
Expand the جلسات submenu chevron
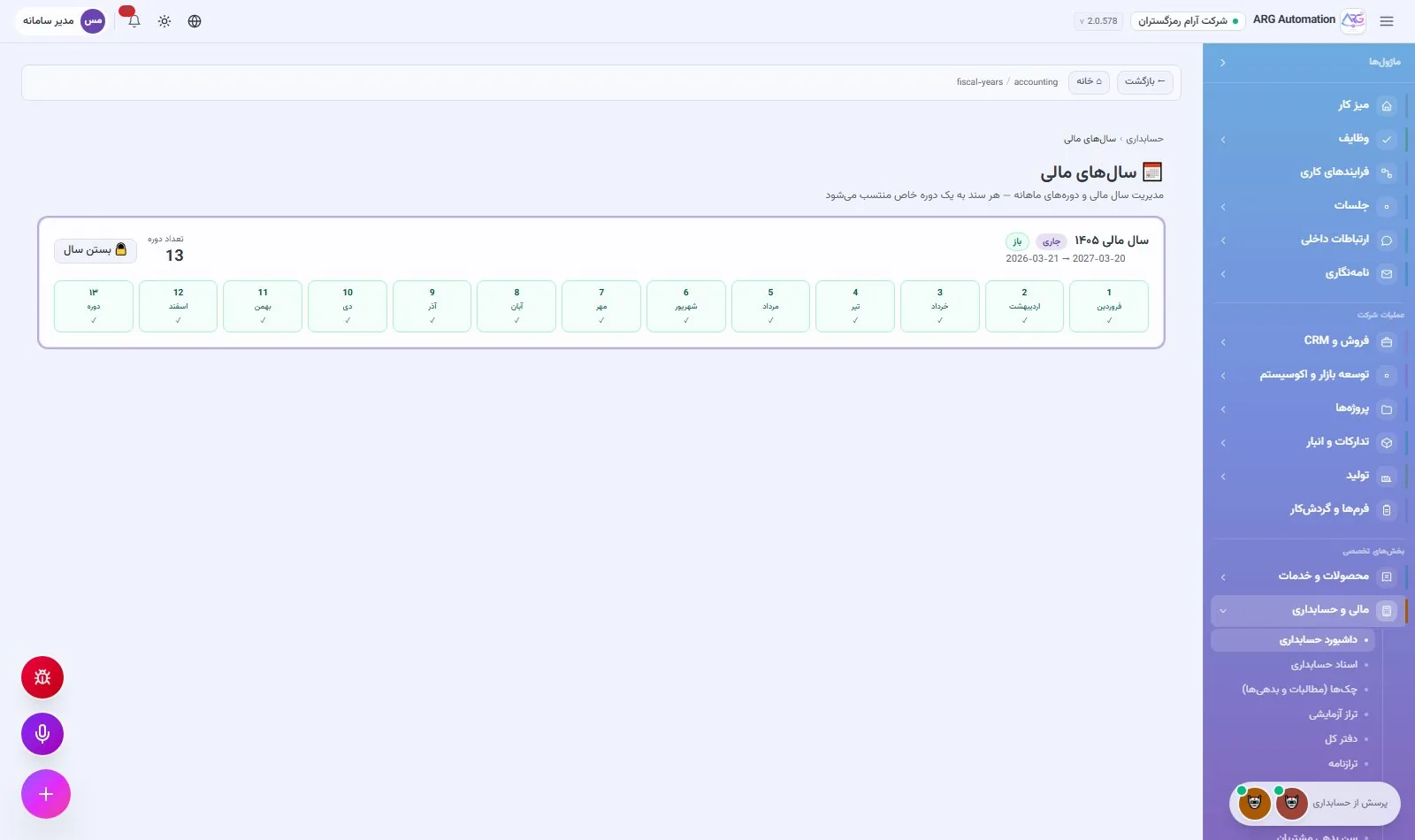click(1223, 207)
